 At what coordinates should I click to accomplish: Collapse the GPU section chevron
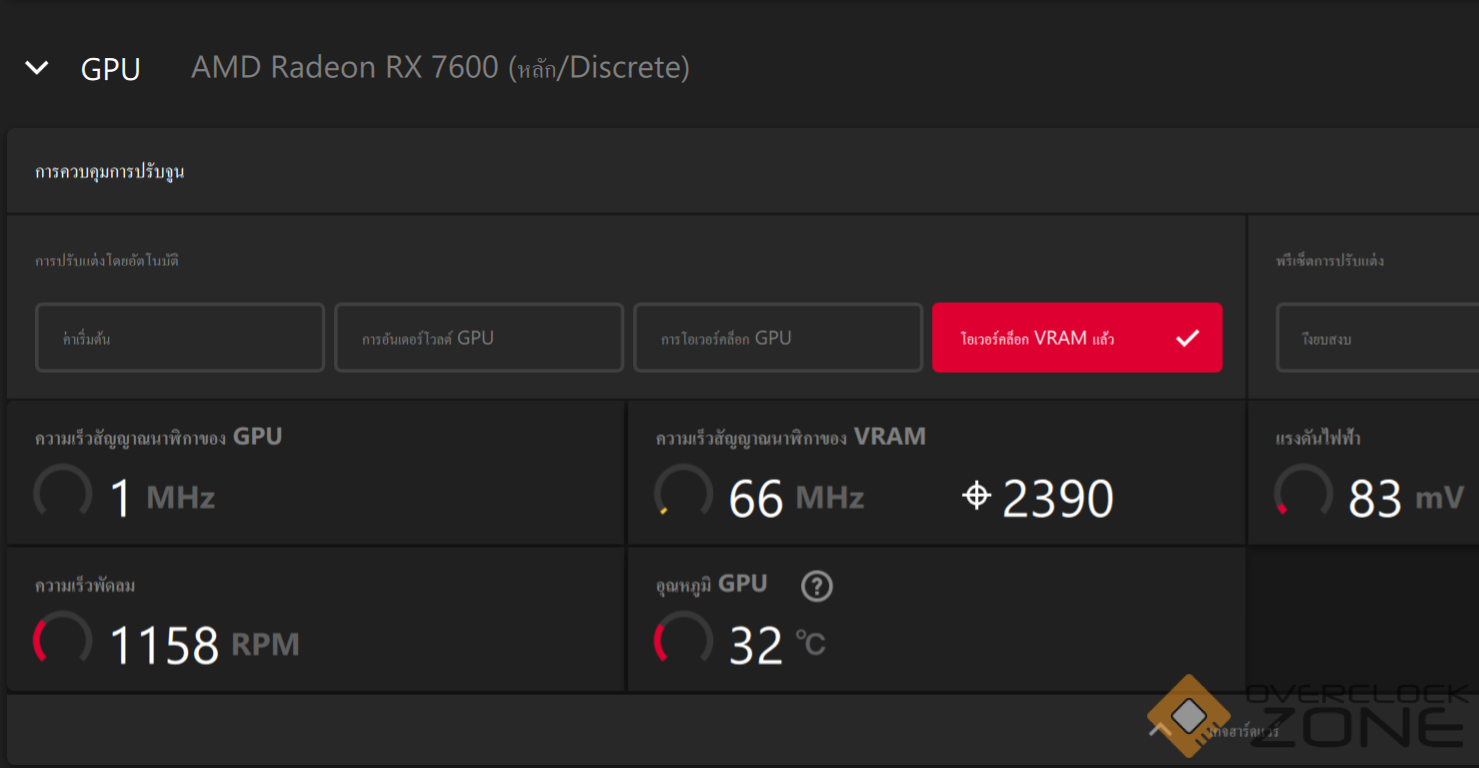coord(37,68)
